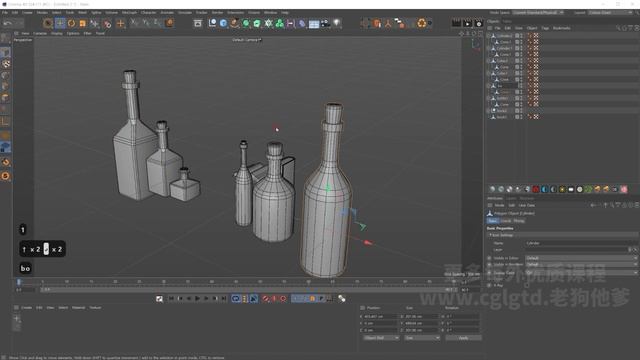Open the Visible in Editor dropdown
This screenshot has width=640, height=360.
tap(581, 258)
